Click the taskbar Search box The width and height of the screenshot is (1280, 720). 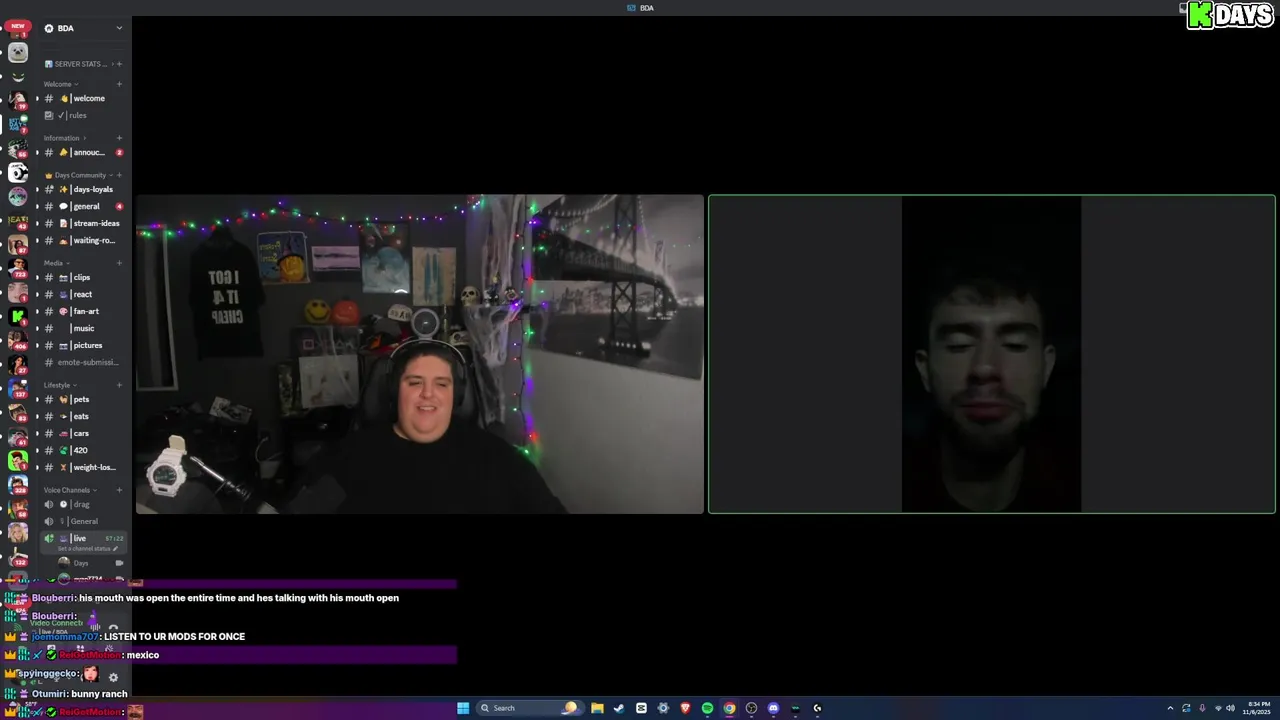pos(529,708)
